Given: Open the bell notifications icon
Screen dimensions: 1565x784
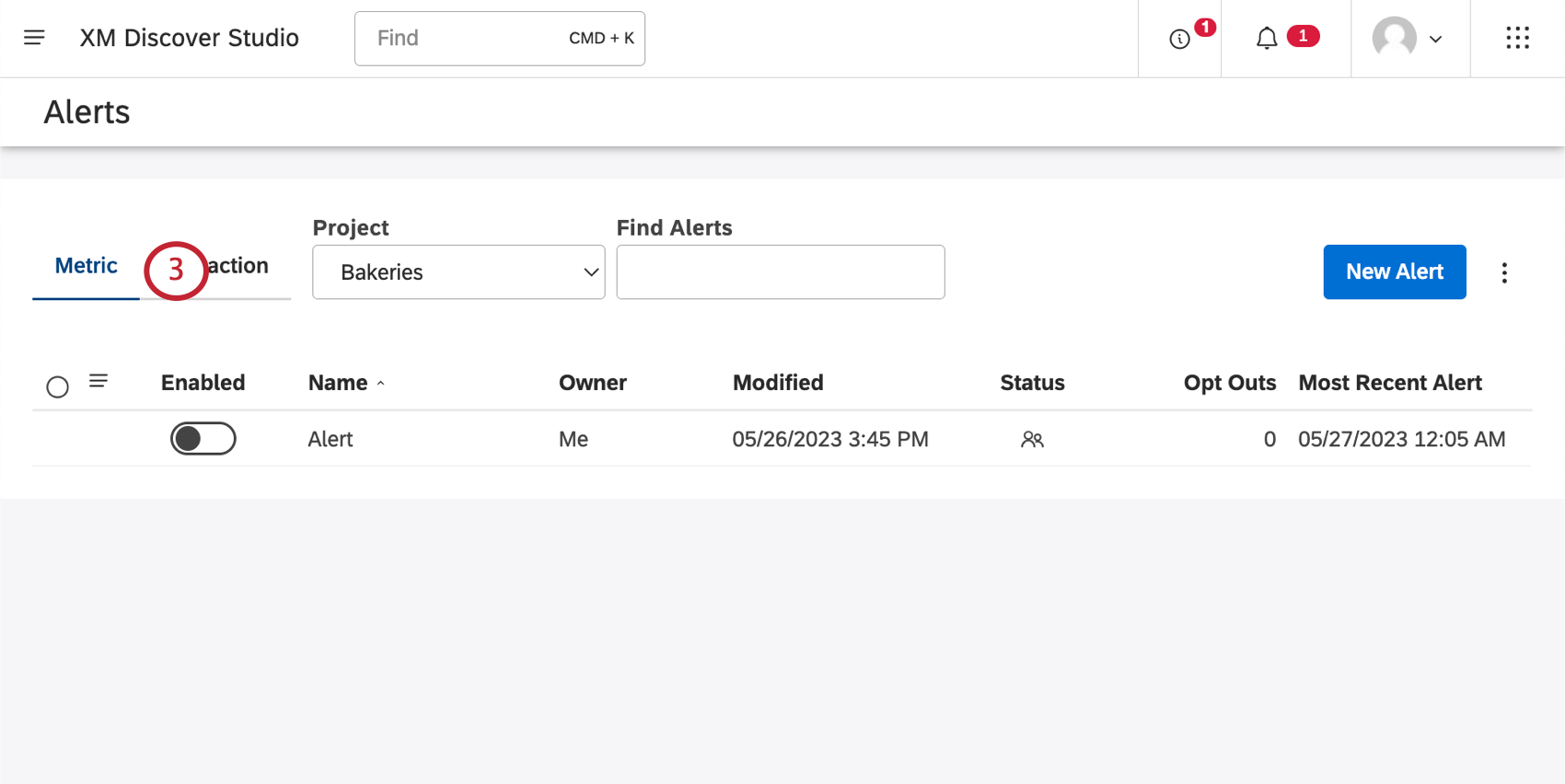Looking at the screenshot, I should point(1267,39).
